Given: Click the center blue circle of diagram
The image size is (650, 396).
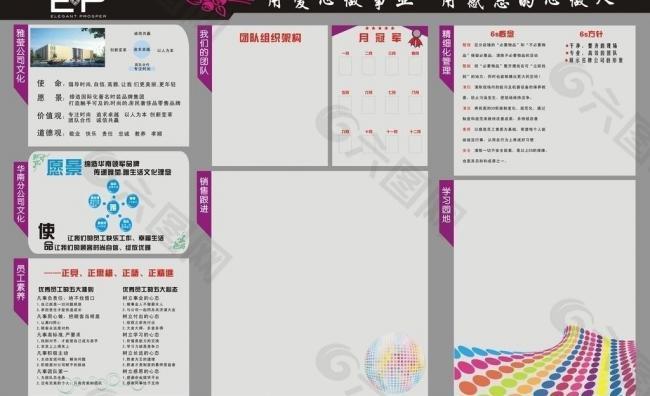Looking at the screenshot, I should point(113,207).
